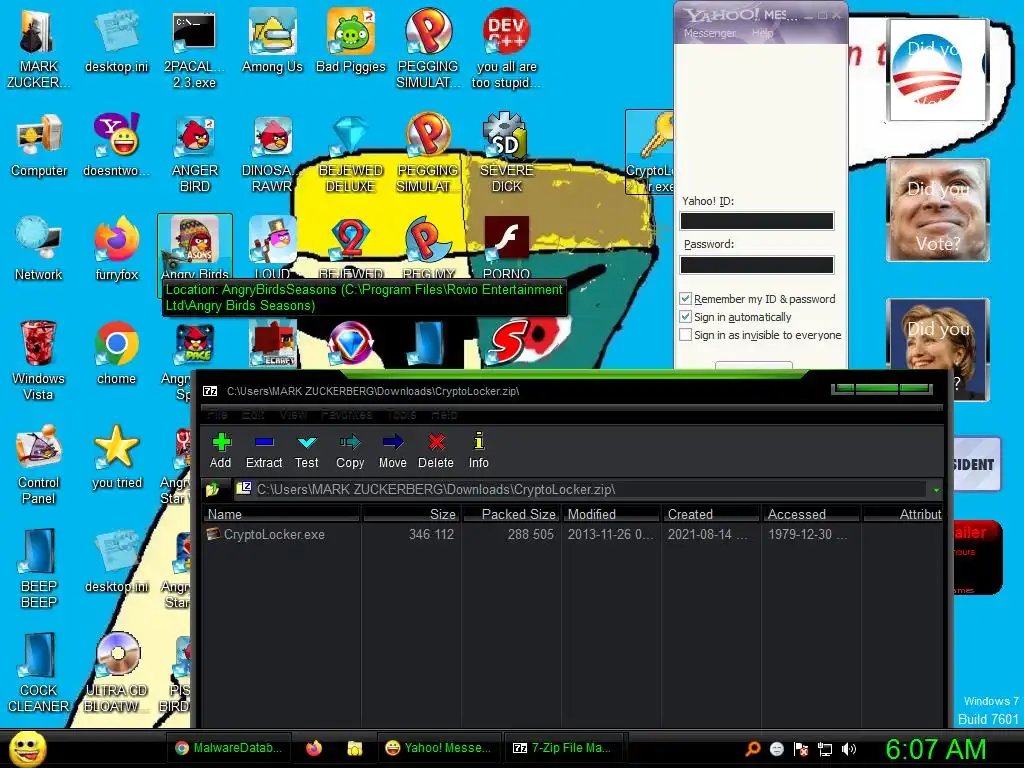Click the Copy toolbar icon in 7-Zip

pos(350,451)
